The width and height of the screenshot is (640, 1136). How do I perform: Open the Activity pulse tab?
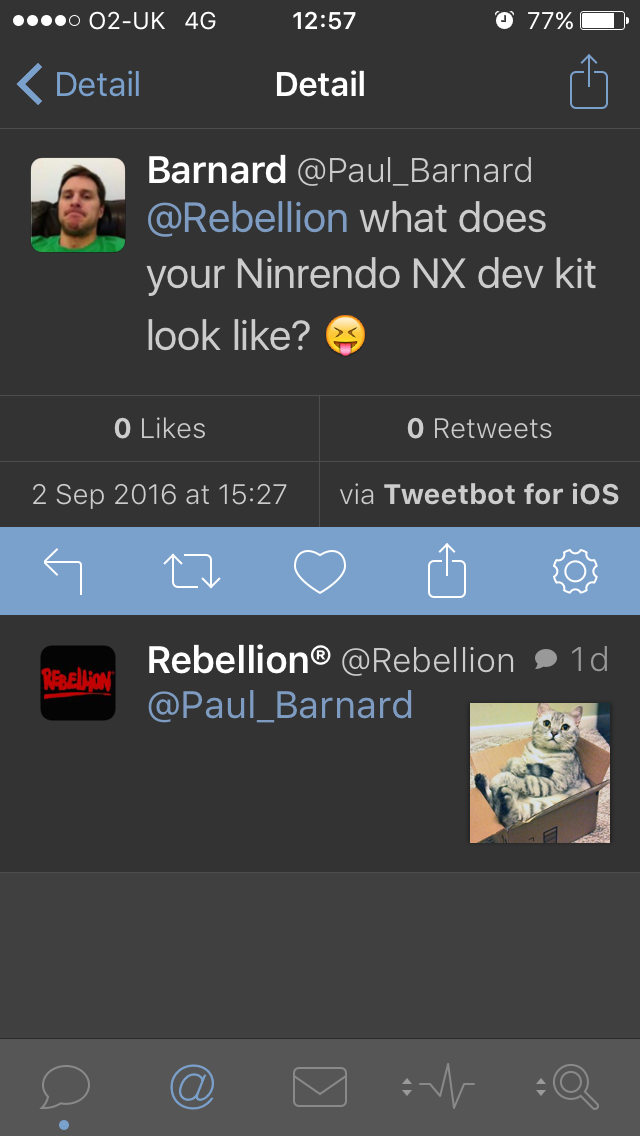(x=437, y=1086)
